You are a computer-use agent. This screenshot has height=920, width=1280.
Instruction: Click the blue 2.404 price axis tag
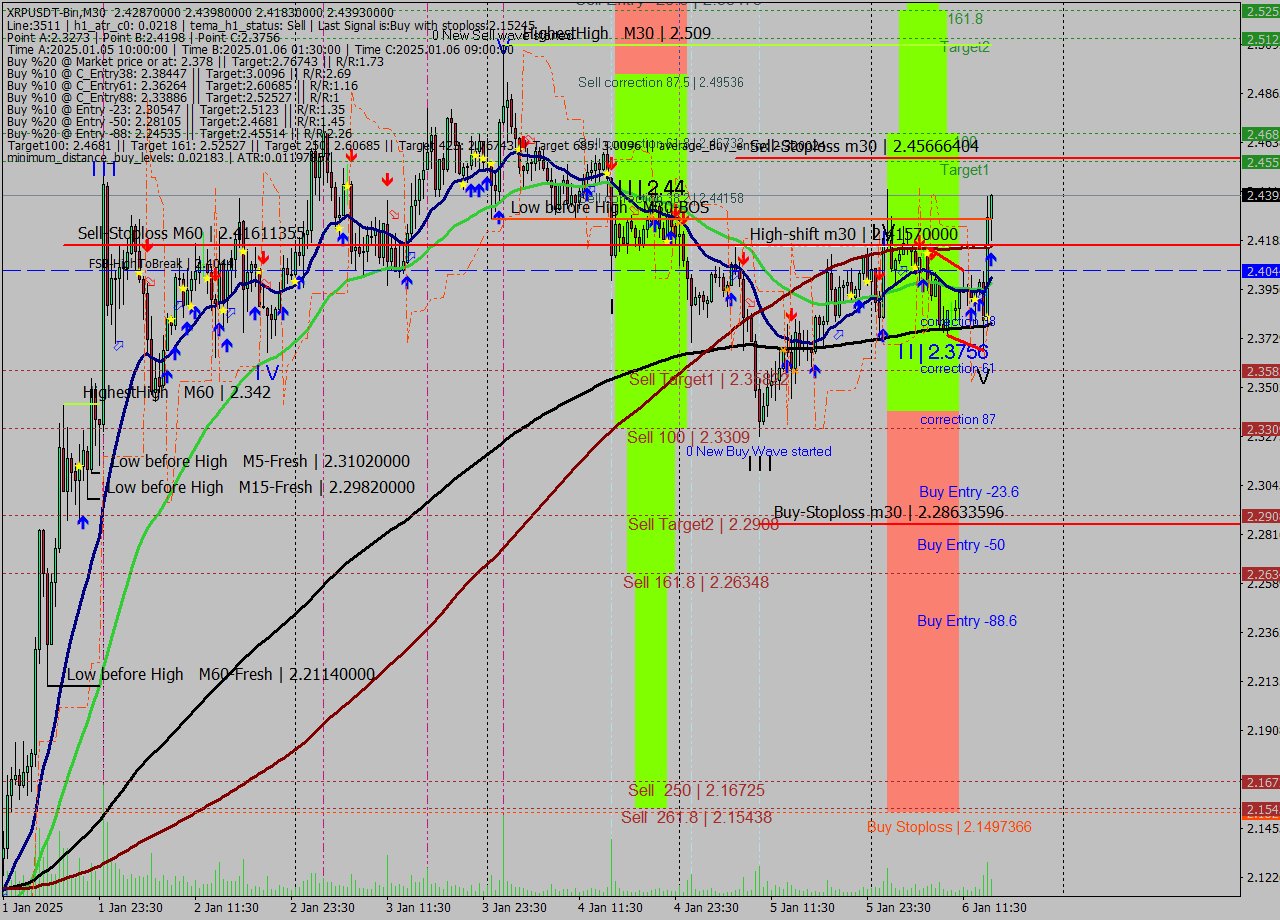(x=1260, y=271)
